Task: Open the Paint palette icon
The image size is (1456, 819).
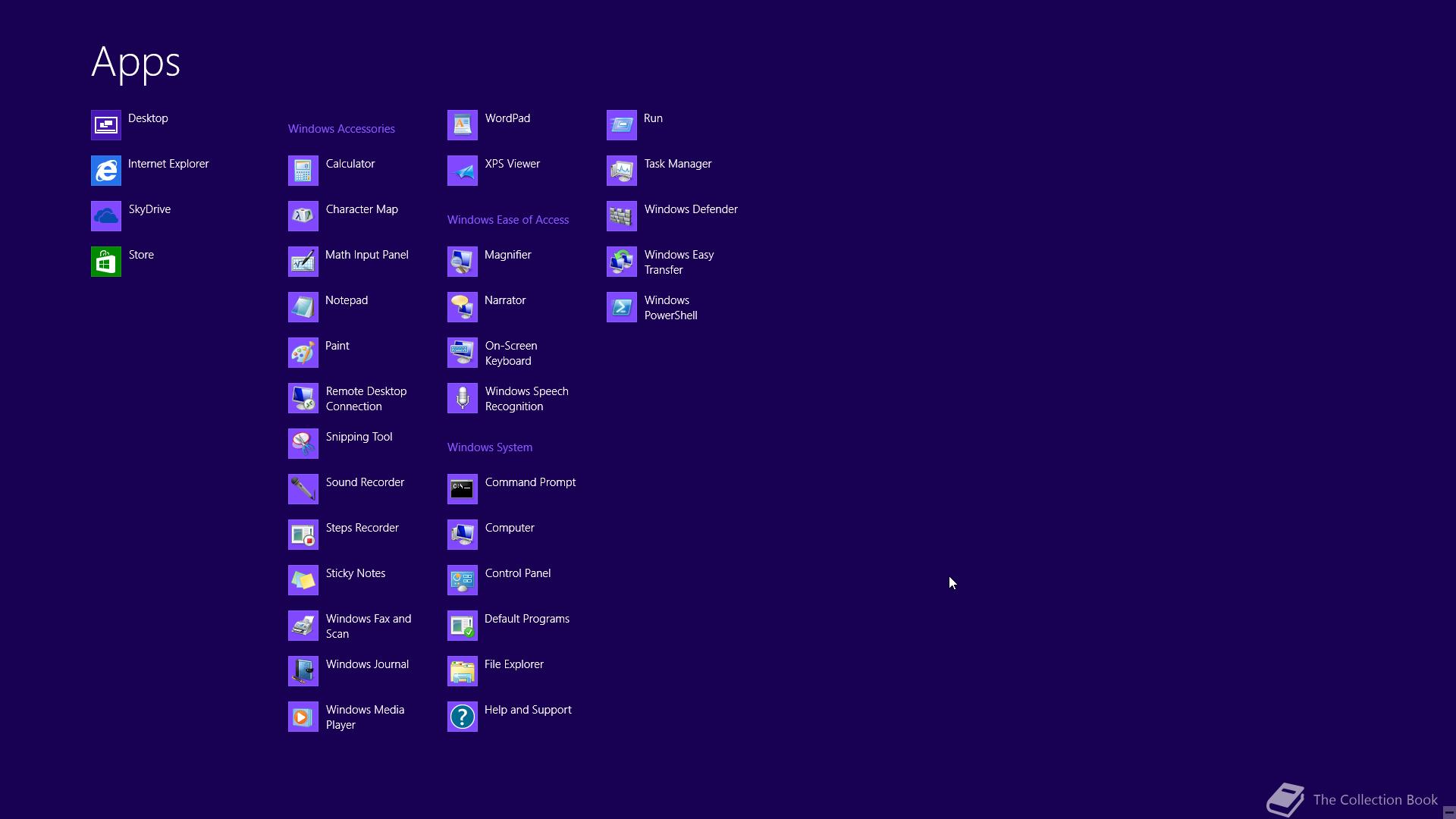Action: [x=303, y=353]
